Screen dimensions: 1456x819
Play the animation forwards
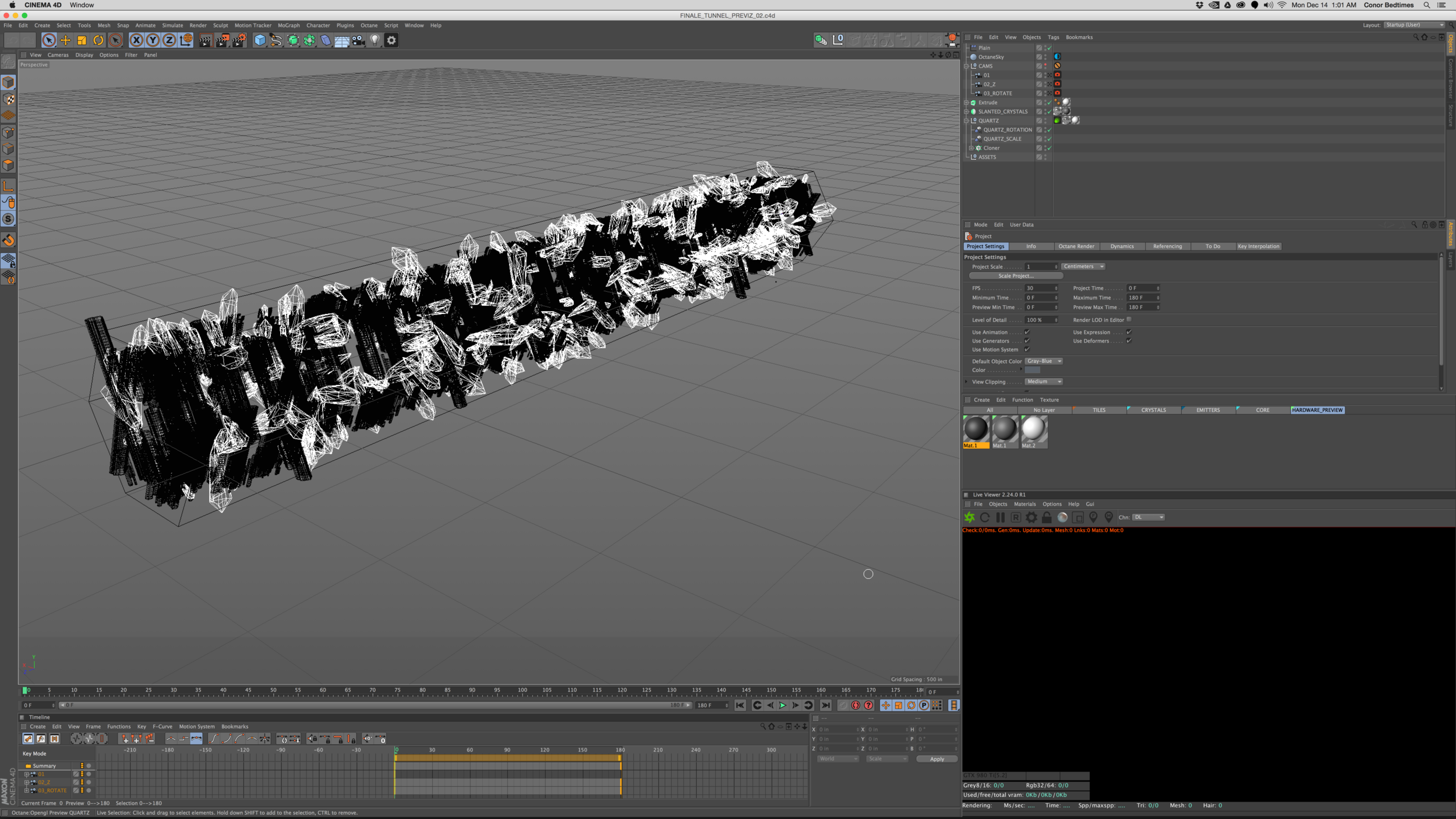click(x=782, y=705)
